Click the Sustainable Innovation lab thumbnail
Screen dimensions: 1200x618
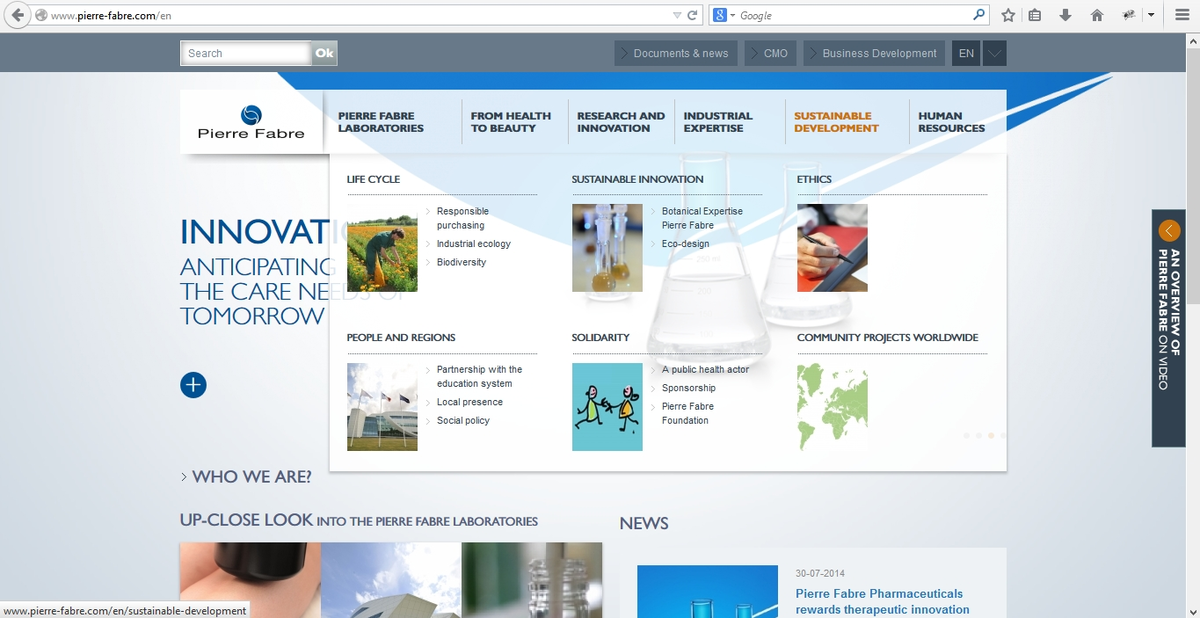pos(607,248)
